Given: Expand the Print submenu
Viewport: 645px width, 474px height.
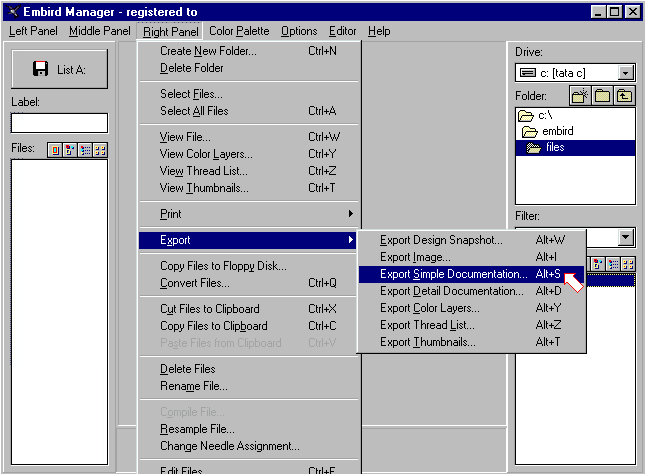Looking at the screenshot, I should click(248, 214).
